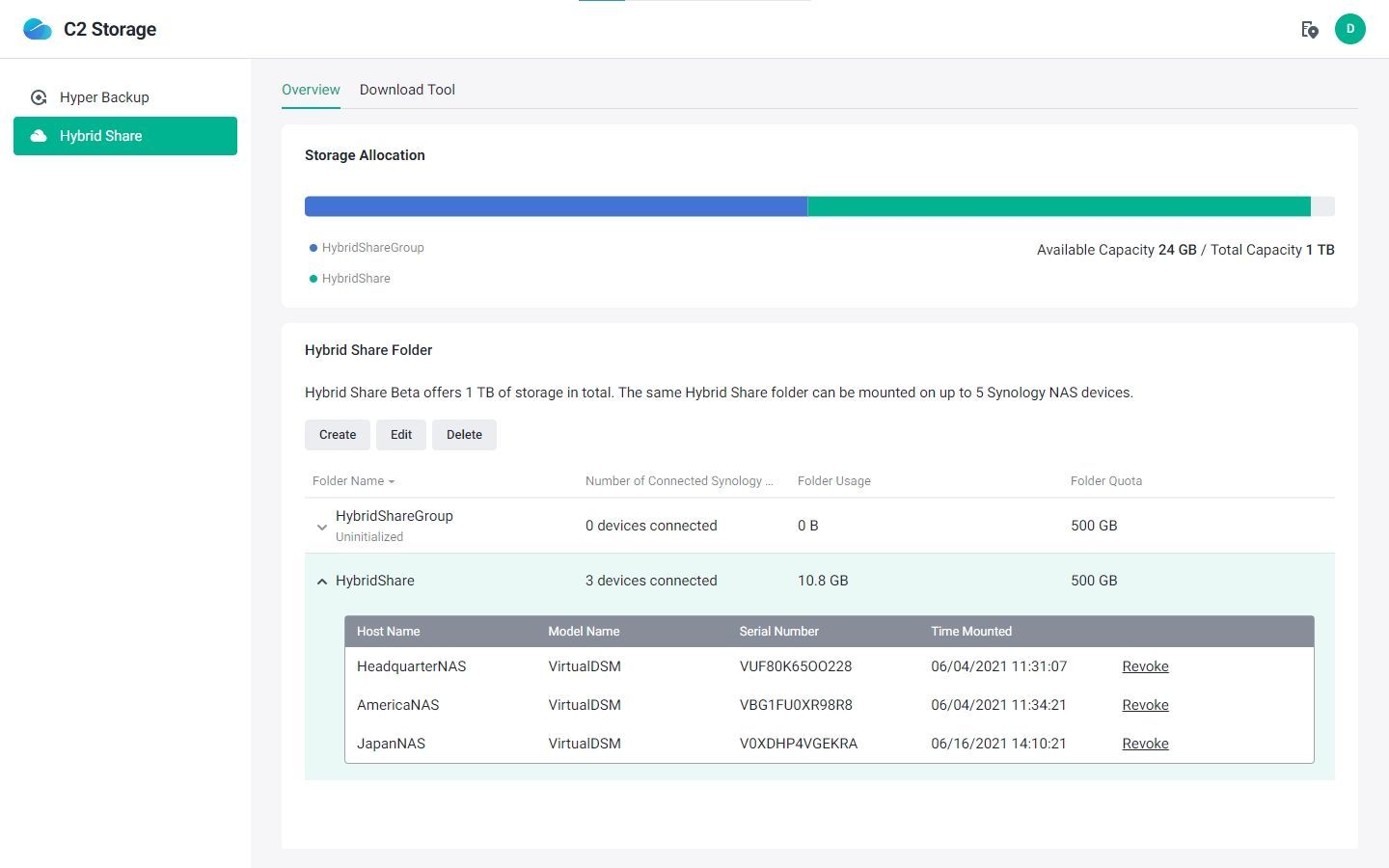
Task: Click serial number V0XDHP4VGEKRA
Action: point(799,744)
